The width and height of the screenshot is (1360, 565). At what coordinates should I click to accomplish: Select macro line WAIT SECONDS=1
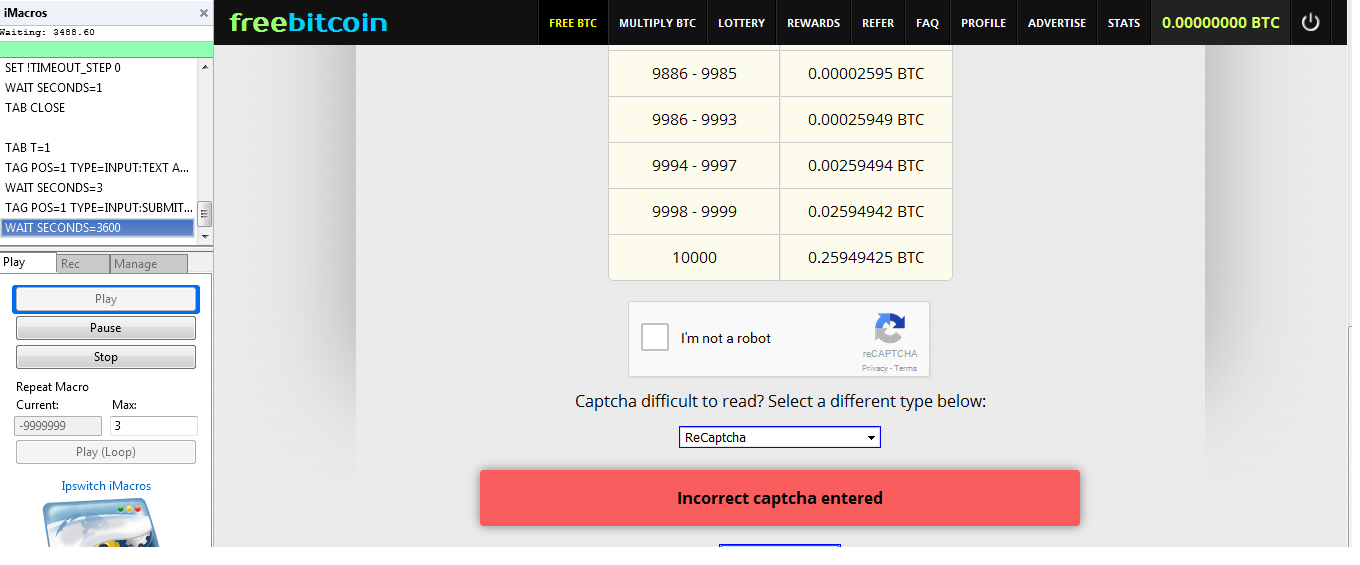(98, 88)
